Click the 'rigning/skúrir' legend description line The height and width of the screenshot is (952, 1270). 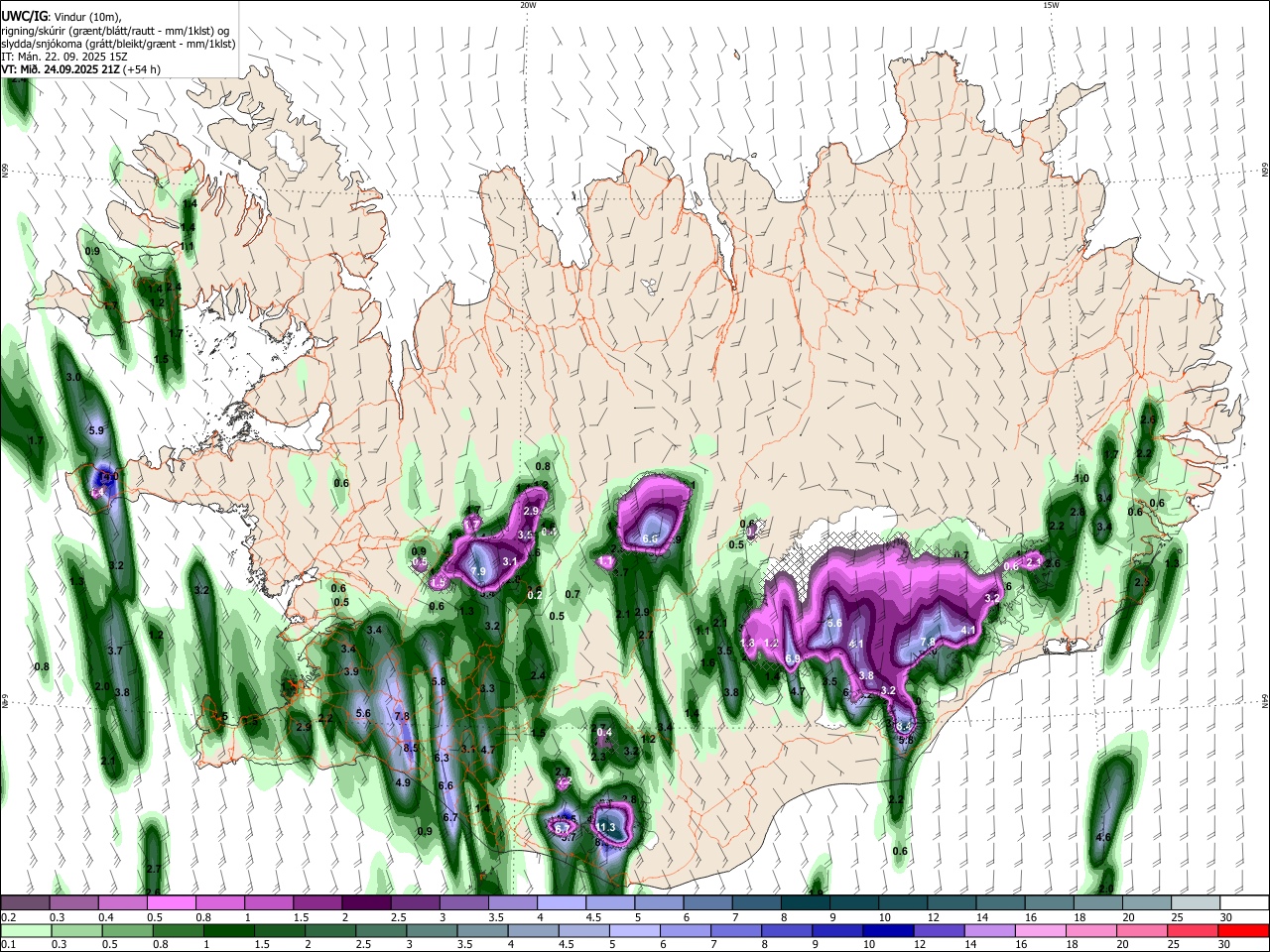pos(115,30)
